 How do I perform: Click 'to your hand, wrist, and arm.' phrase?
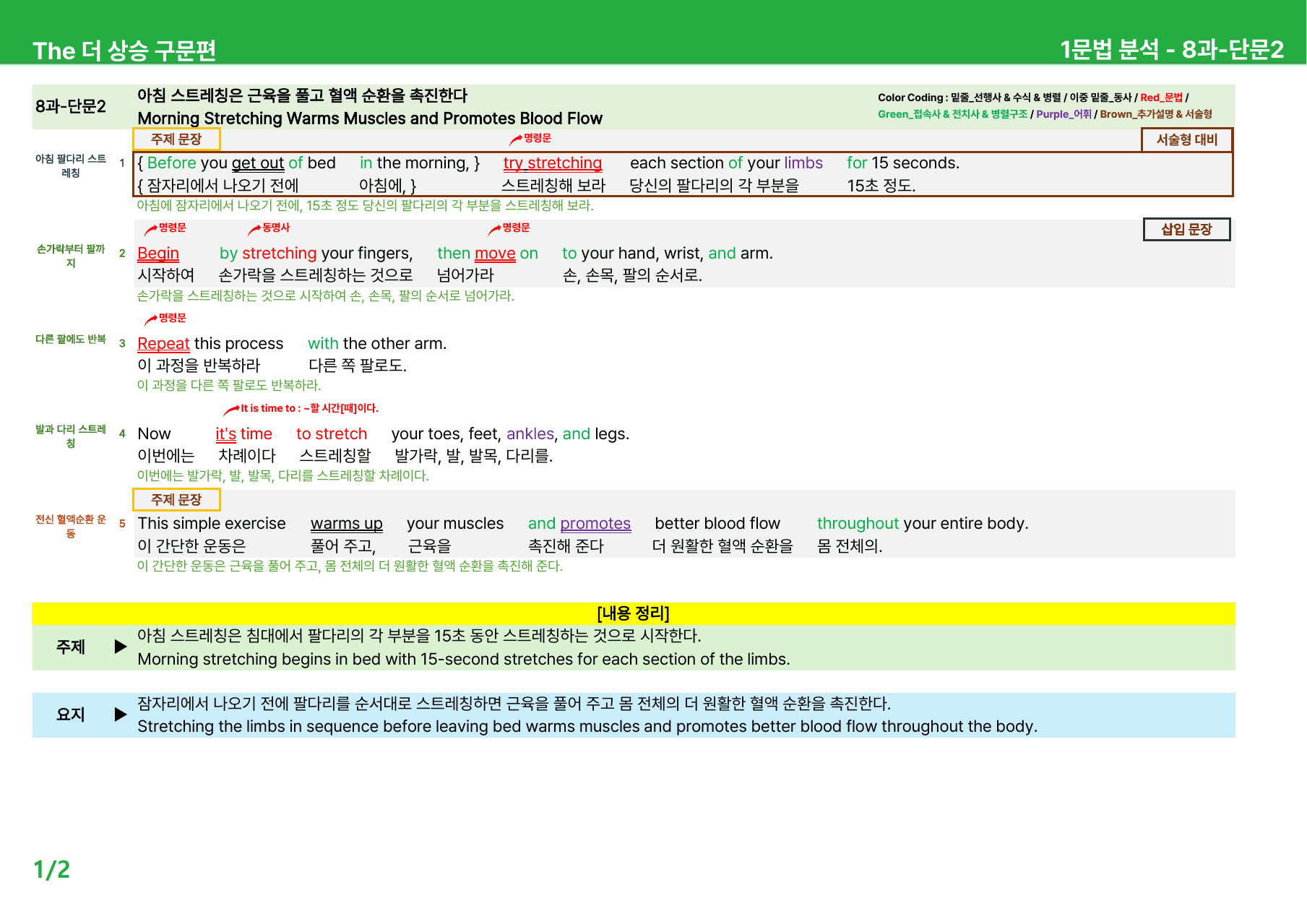(x=668, y=254)
